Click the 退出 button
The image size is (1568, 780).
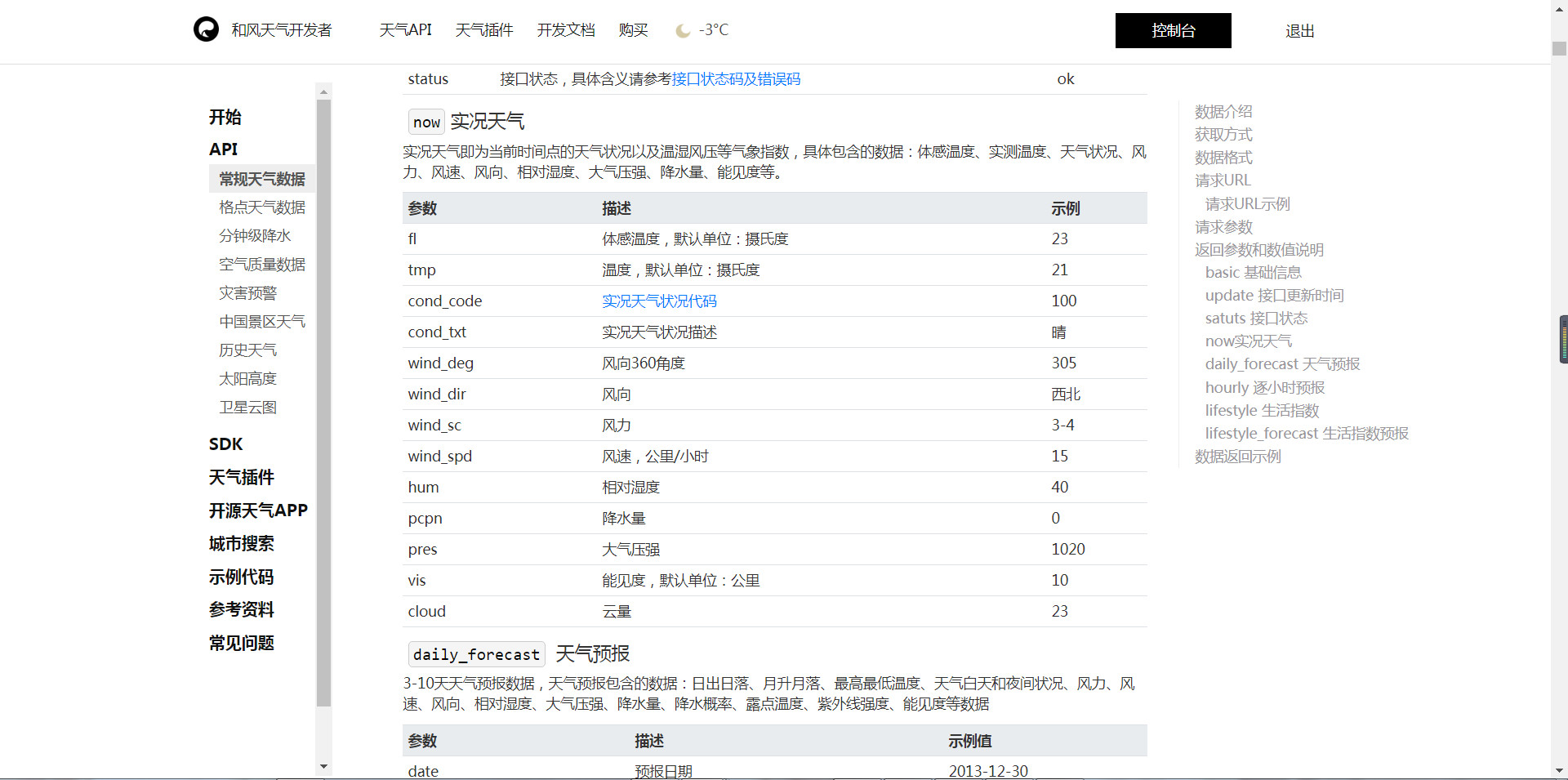[x=1298, y=31]
